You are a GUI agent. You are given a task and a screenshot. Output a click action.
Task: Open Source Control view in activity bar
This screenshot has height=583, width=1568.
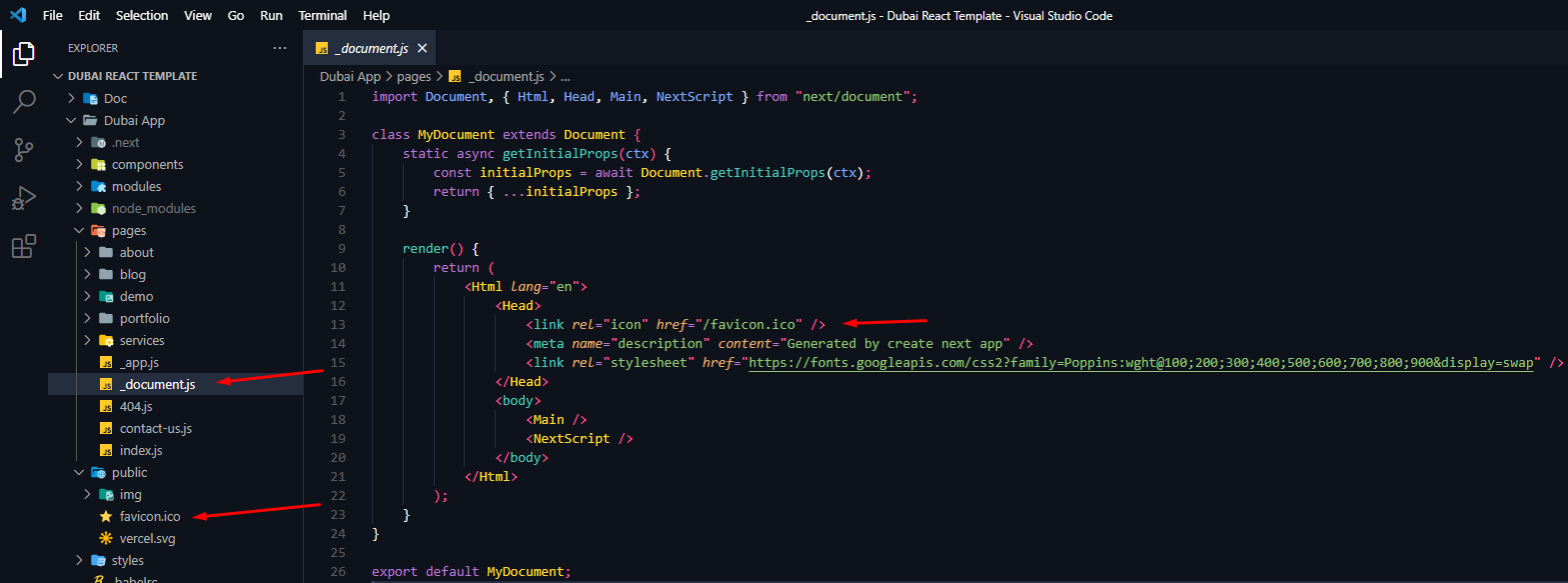(x=23, y=150)
